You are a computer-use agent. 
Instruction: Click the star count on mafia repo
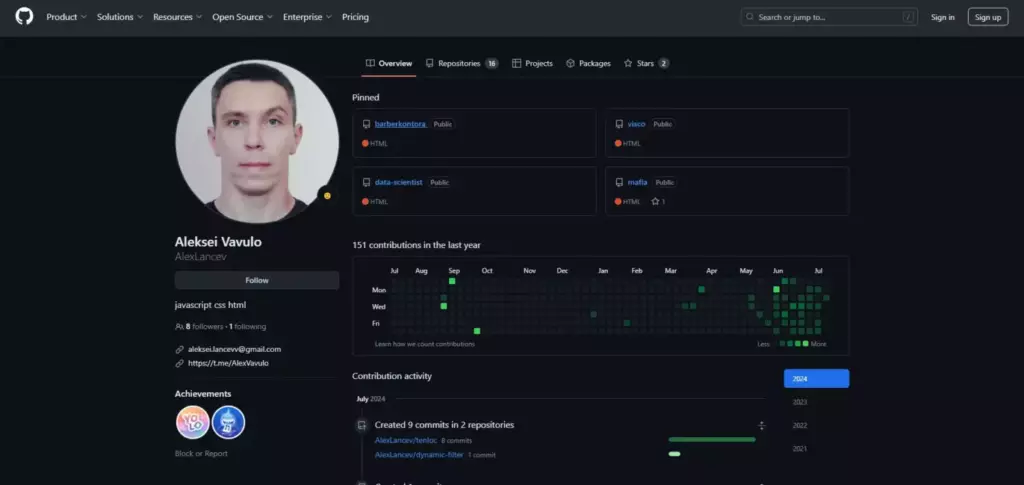point(658,202)
